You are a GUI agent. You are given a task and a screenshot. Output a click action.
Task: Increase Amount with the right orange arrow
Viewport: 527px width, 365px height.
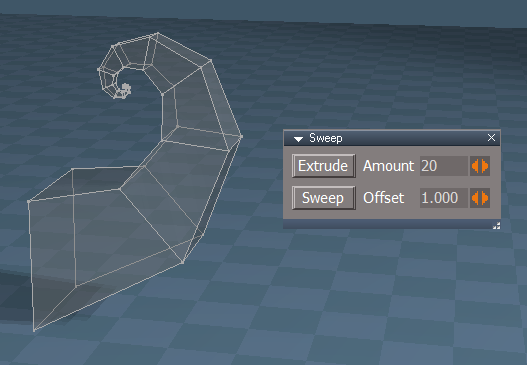point(485,166)
